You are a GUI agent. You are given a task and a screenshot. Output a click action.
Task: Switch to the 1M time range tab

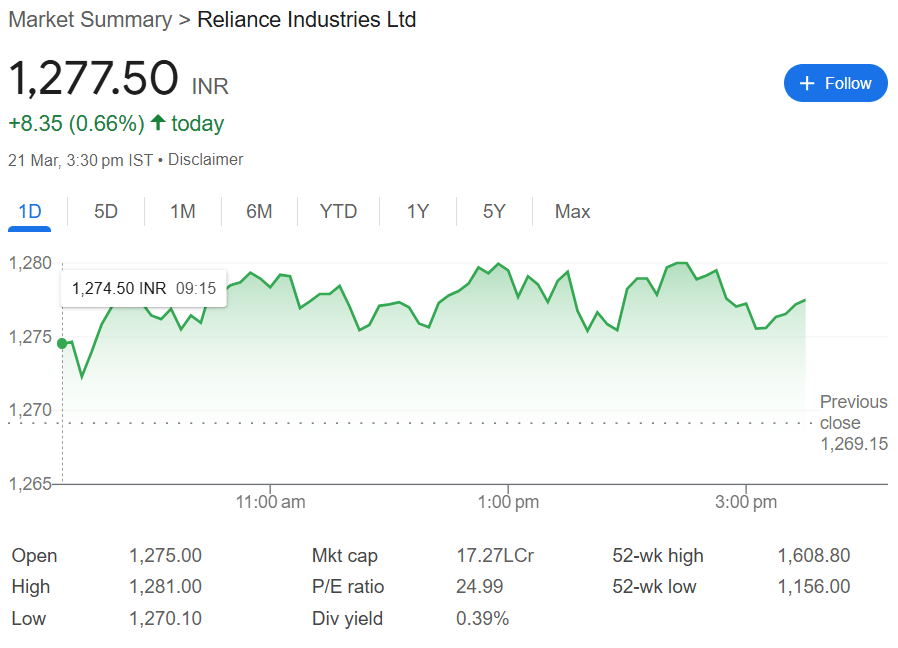(183, 211)
